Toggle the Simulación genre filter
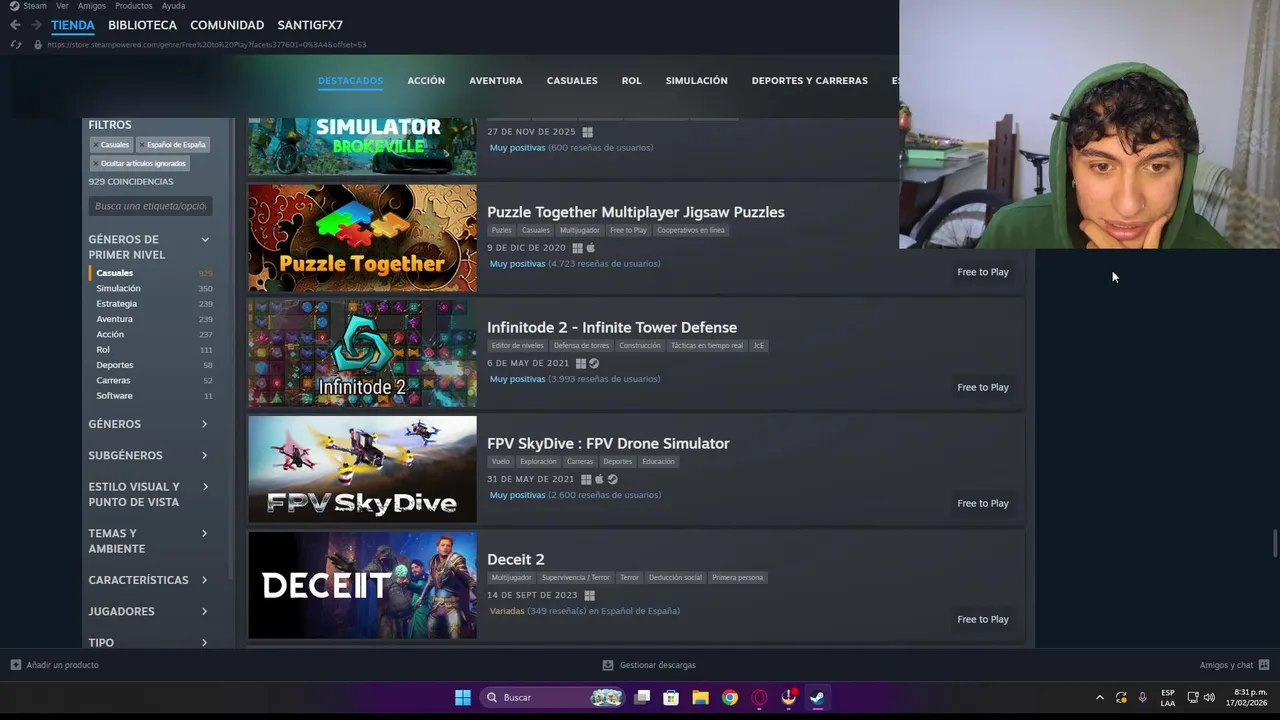 tap(152, 288)
